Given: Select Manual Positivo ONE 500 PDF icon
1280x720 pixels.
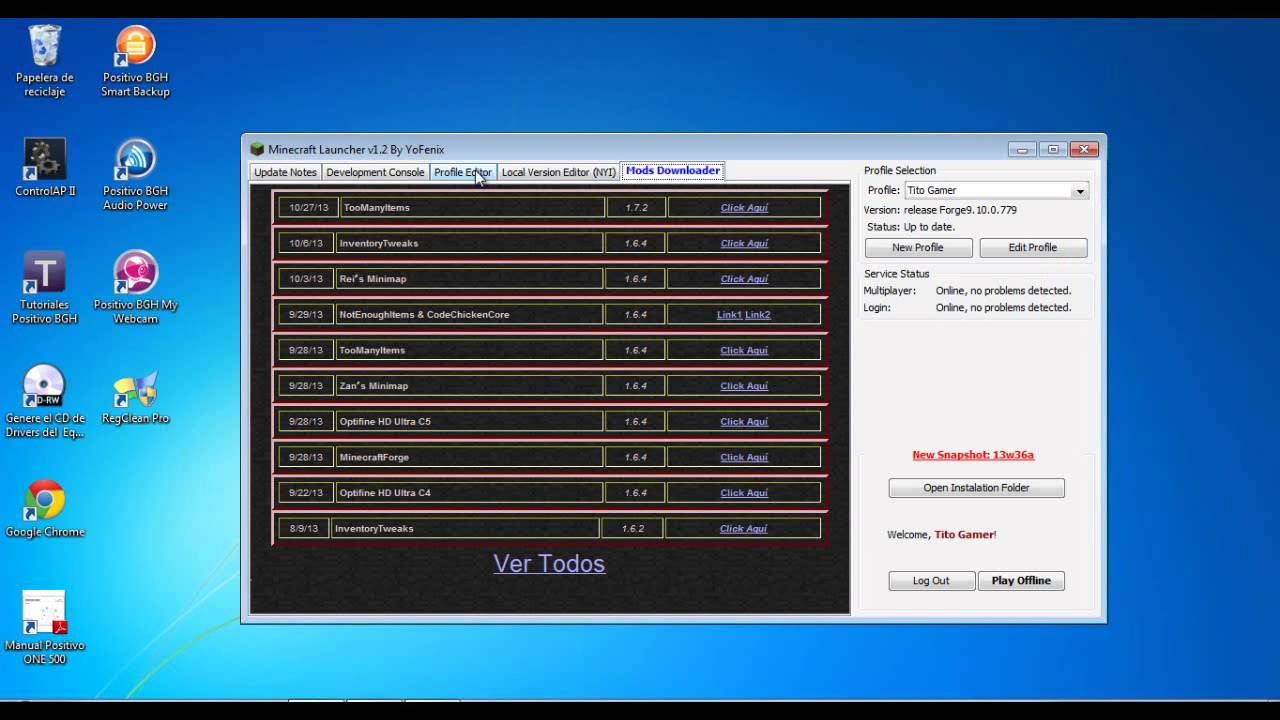Looking at the screenshot, I should pyautogui.click(x=44, y=627).
